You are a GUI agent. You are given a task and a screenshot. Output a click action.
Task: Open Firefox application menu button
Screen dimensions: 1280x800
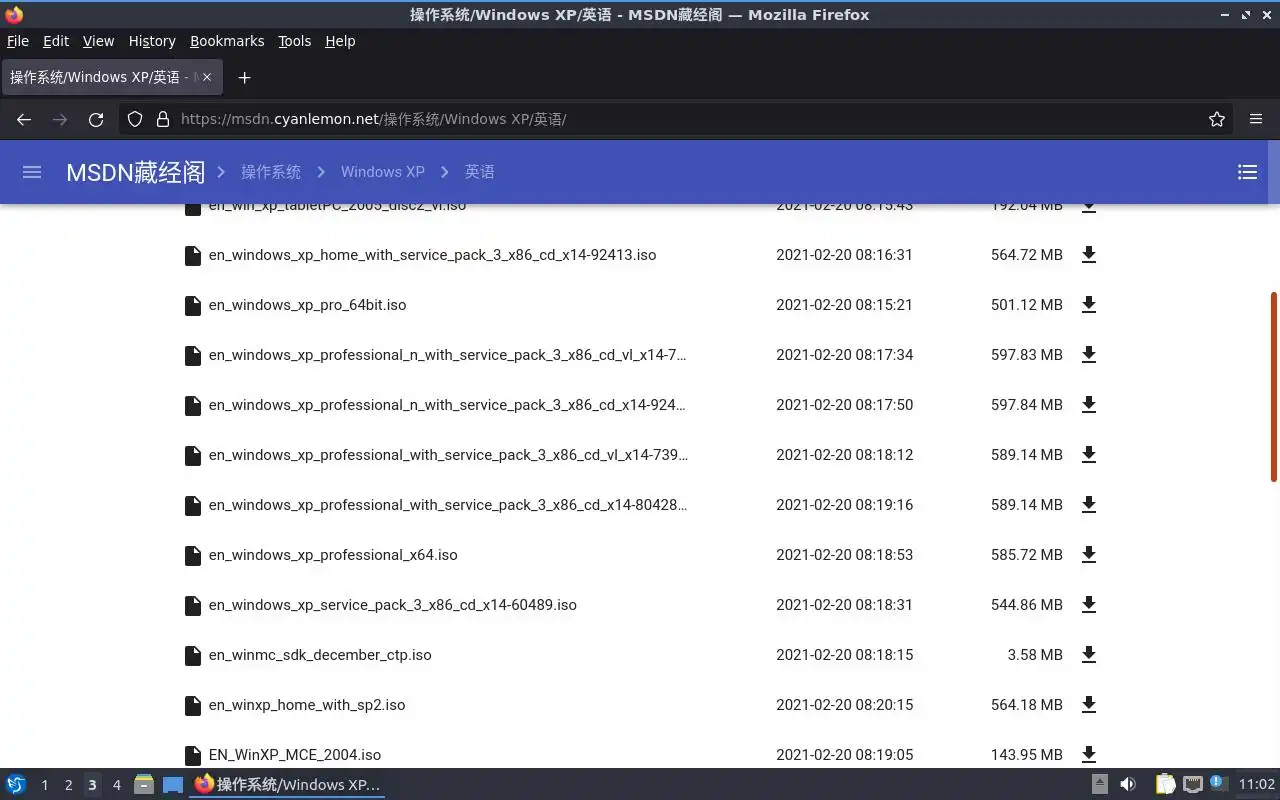pyautogui.click(x=1256, y=119)
